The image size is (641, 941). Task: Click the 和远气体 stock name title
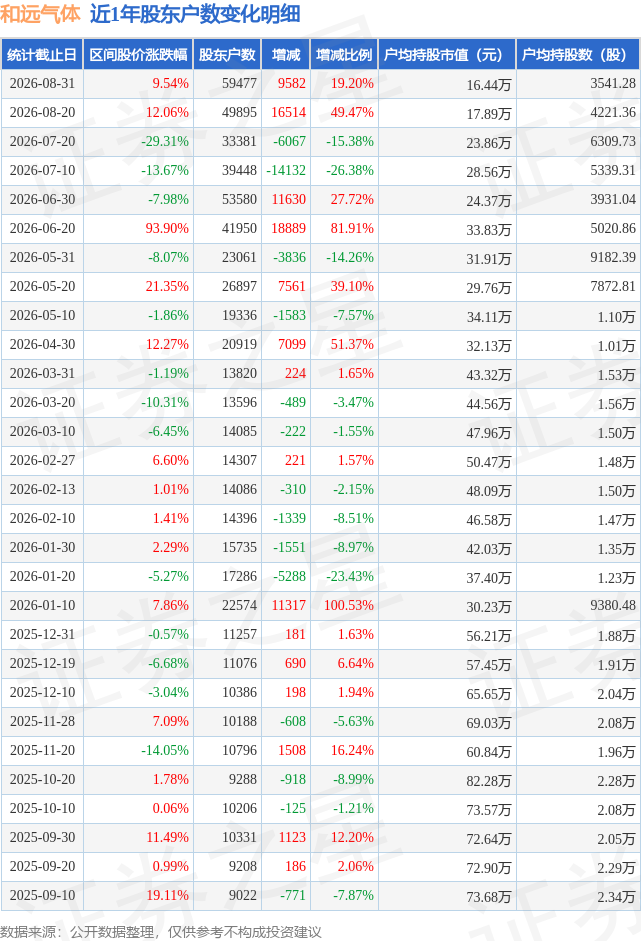coord(41,14)
